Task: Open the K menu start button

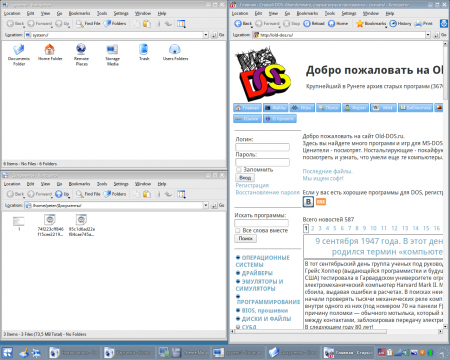Action: [7, 353]
